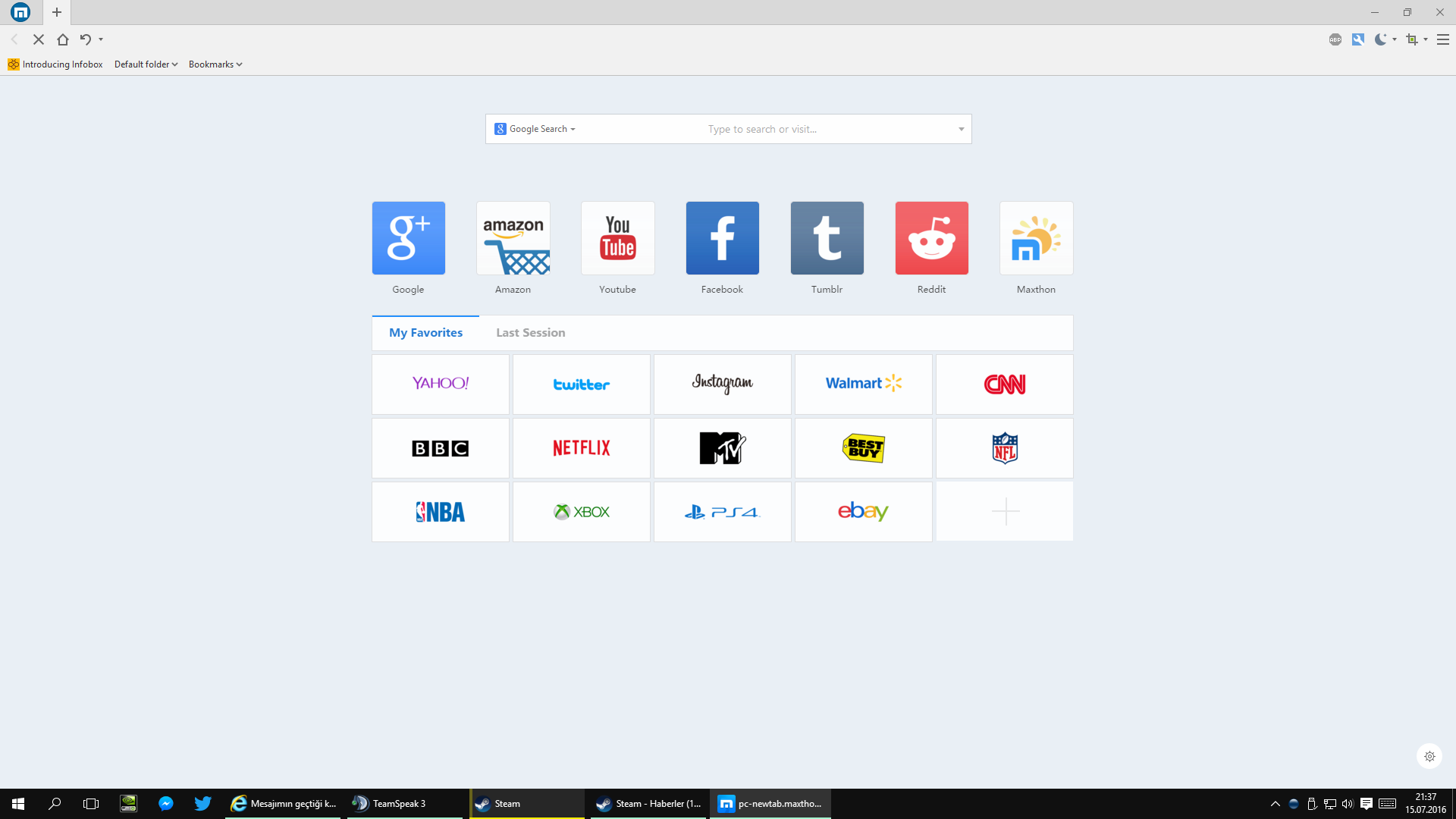The width and height of the screenshot is (1456, 819).
Task: Expand the Bookmarks folder
Action: coord(215,64)
